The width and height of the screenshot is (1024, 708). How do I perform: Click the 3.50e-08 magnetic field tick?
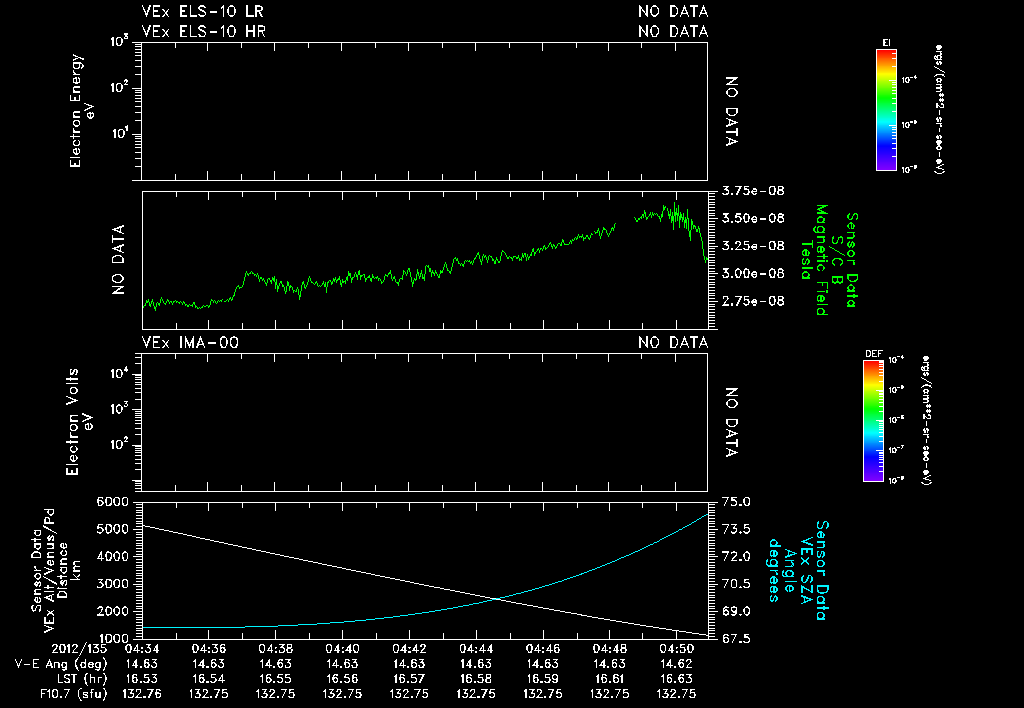click(x=753, y=218)
